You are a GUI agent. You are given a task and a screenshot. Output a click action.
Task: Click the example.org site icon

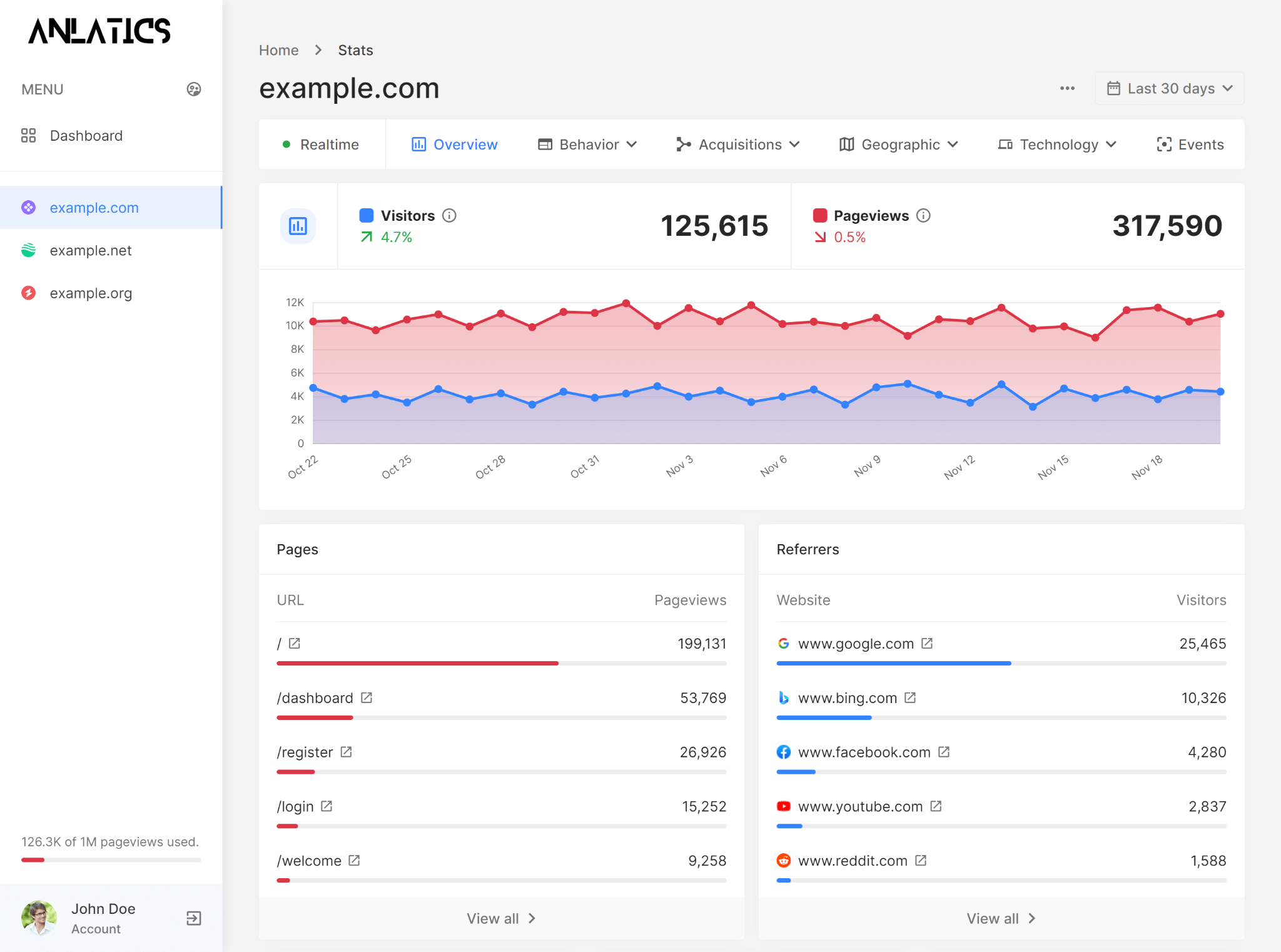point(29,293)
